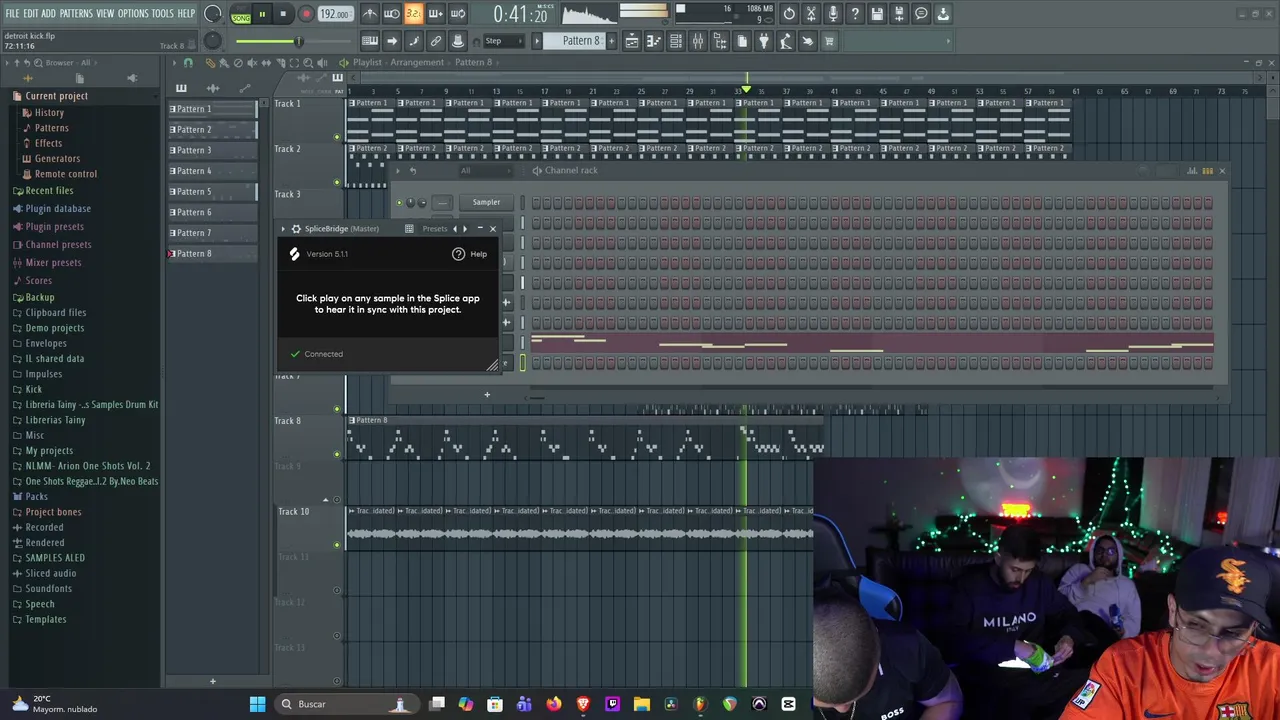The height and width of the screenshot is (720, 1280).
Task: Click the one-click audio recording microphone
Action: click(x=833, y=14)
